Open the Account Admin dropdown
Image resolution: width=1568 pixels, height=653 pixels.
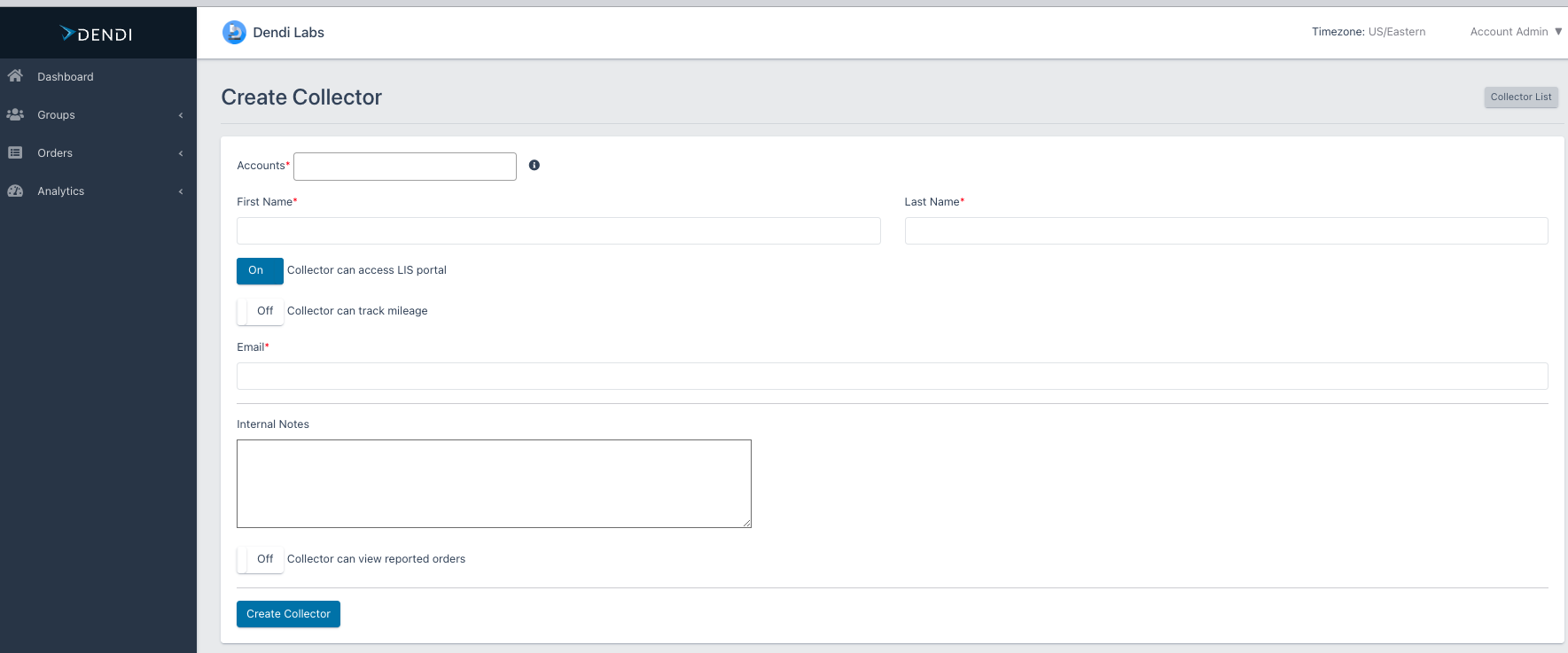point(1516,32)
